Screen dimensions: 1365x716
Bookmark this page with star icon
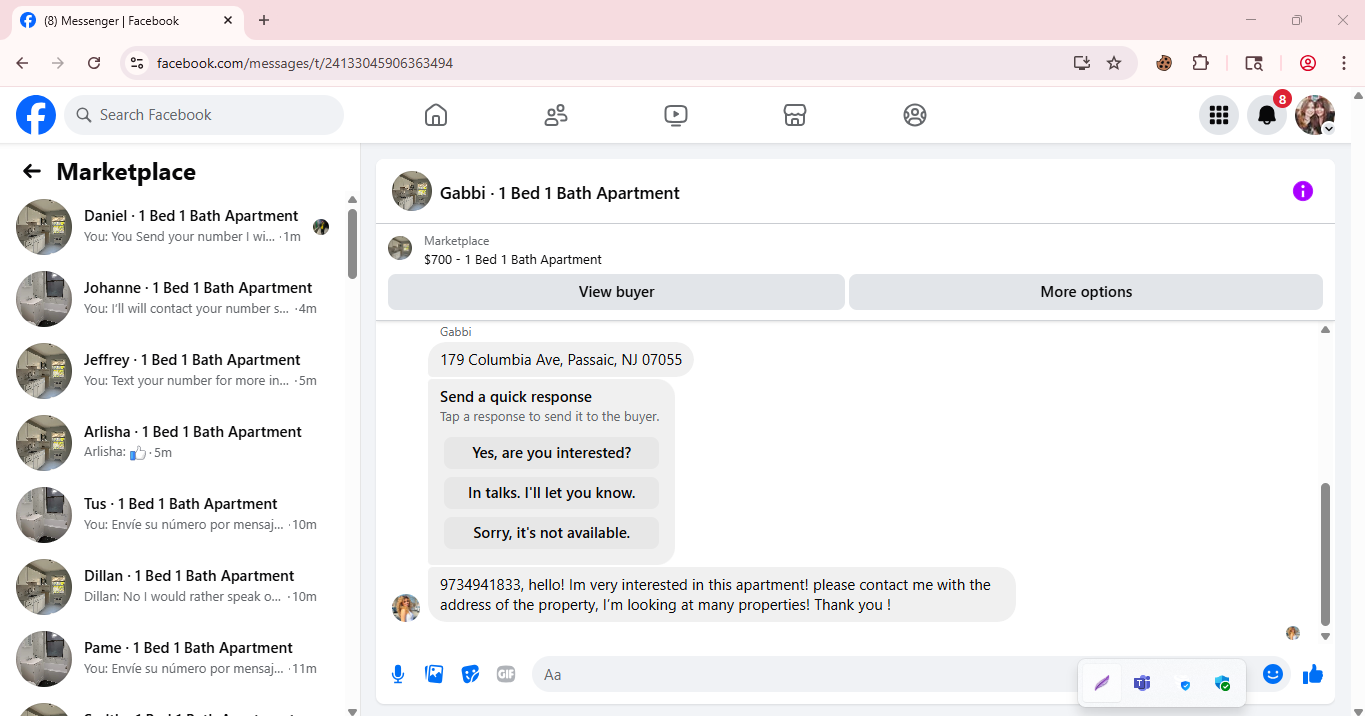tap(1114, 63)
